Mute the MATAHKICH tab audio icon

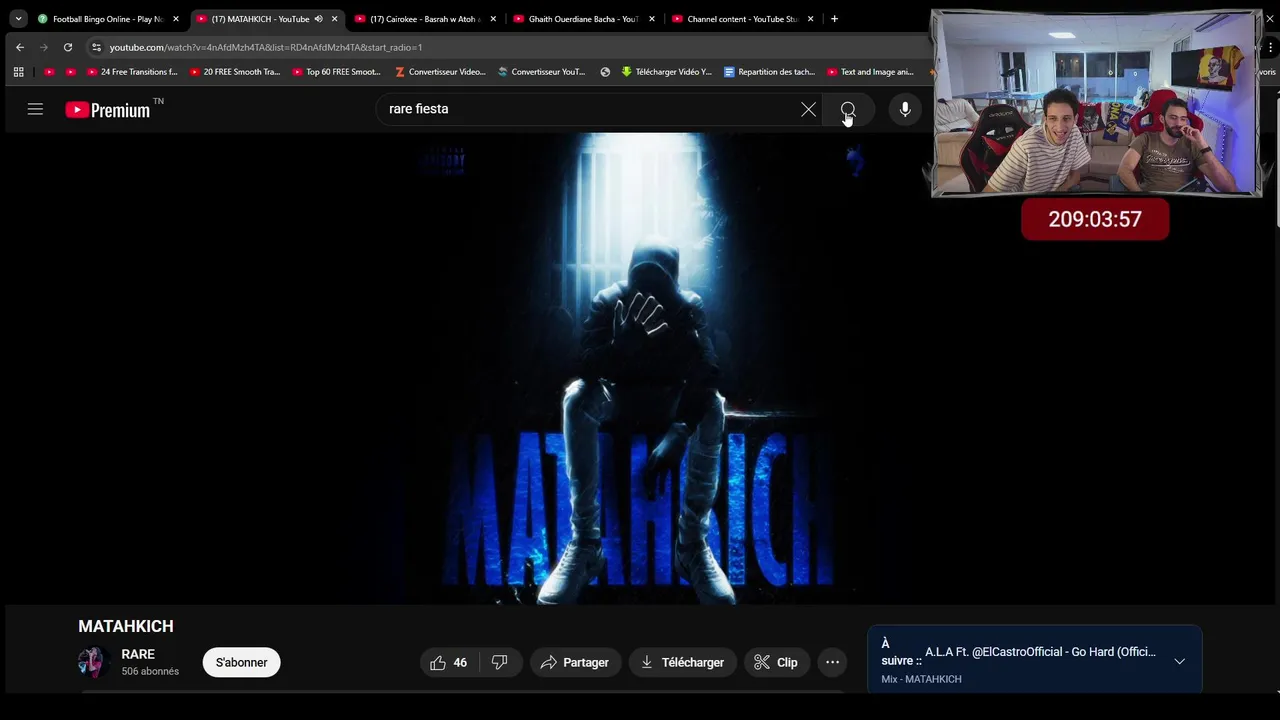coord(319,19)
